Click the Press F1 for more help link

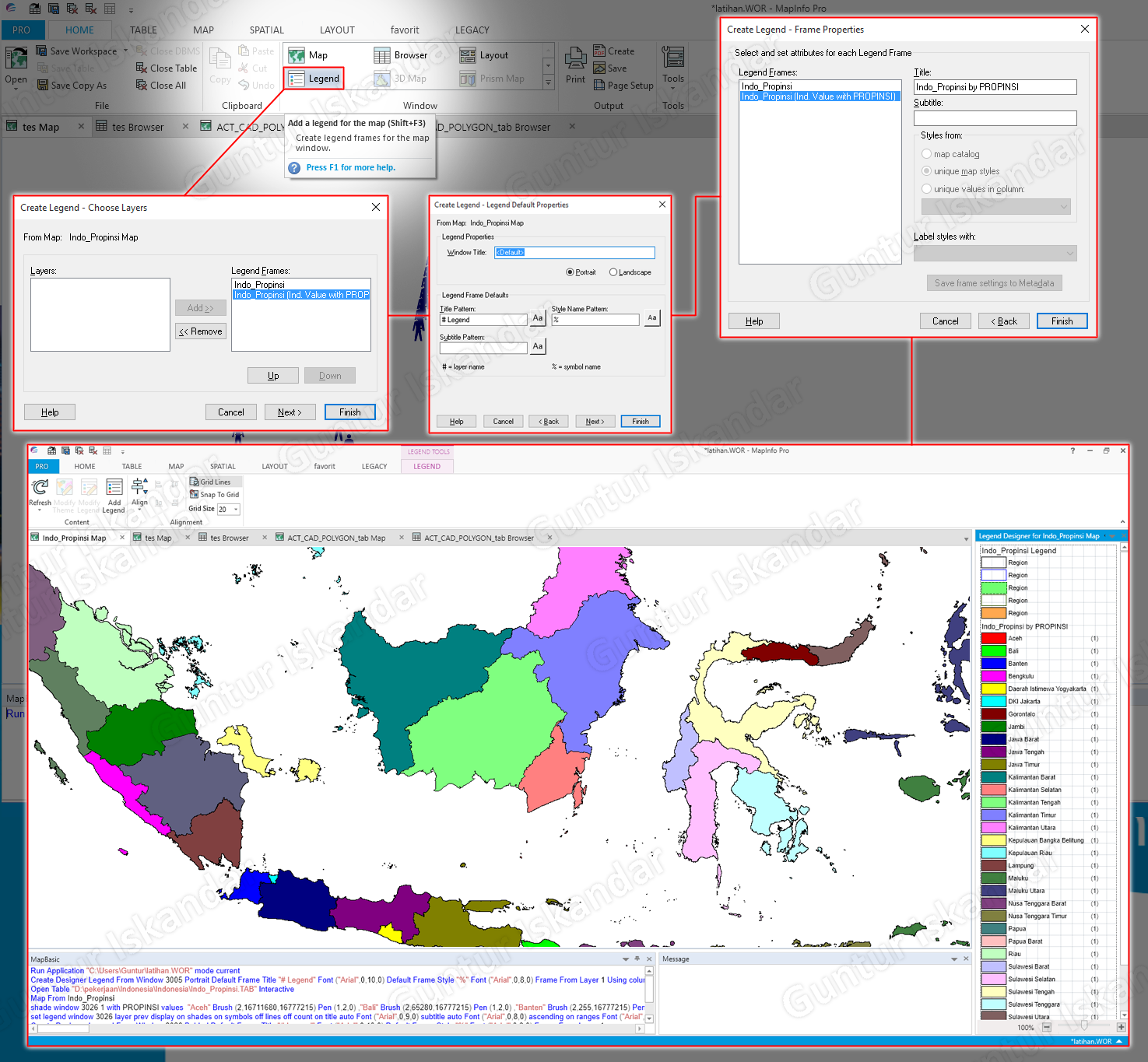coord(351,168)
